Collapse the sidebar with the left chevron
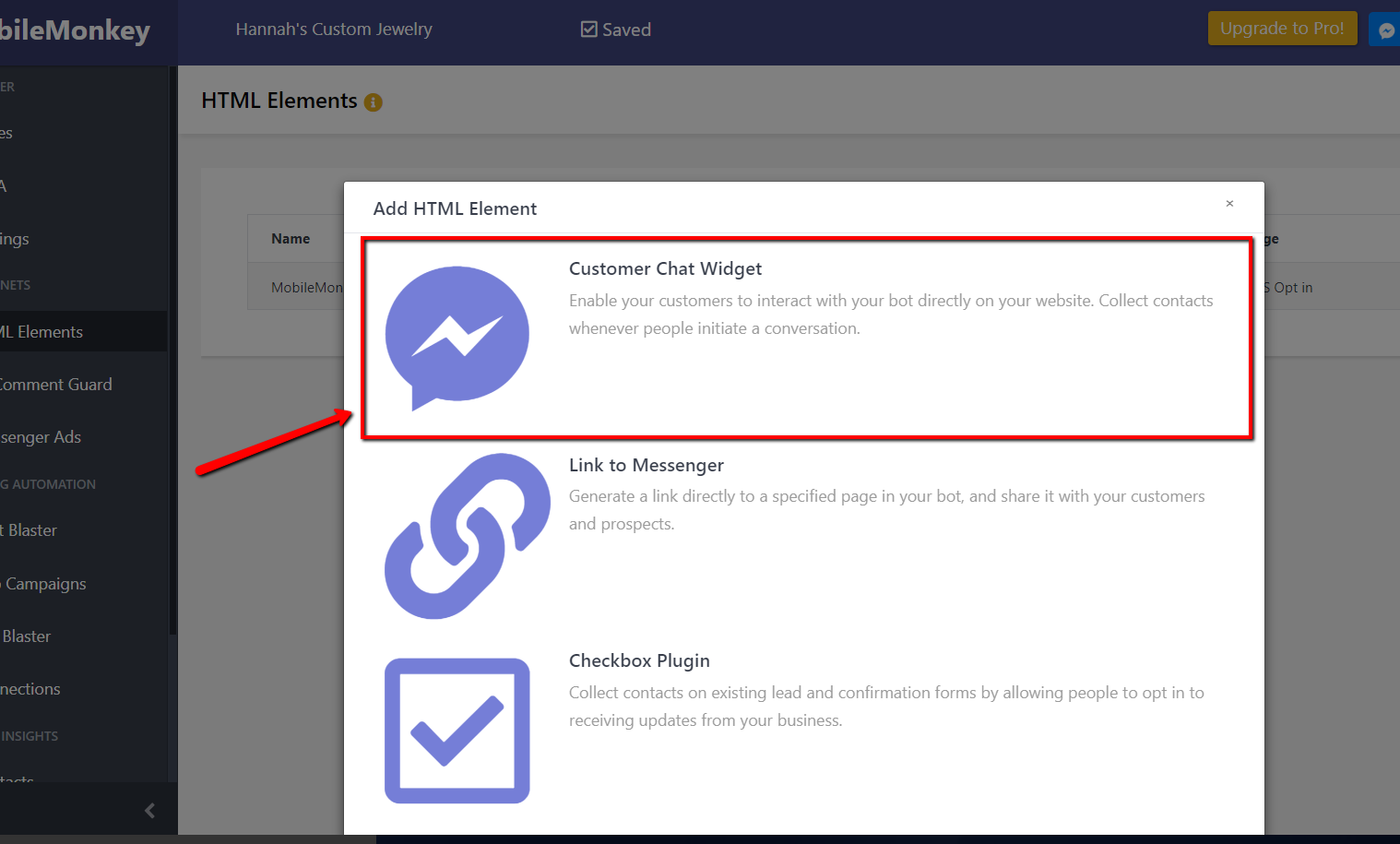The width and height of the screenshot is (1400, 844). click(149, 811)
